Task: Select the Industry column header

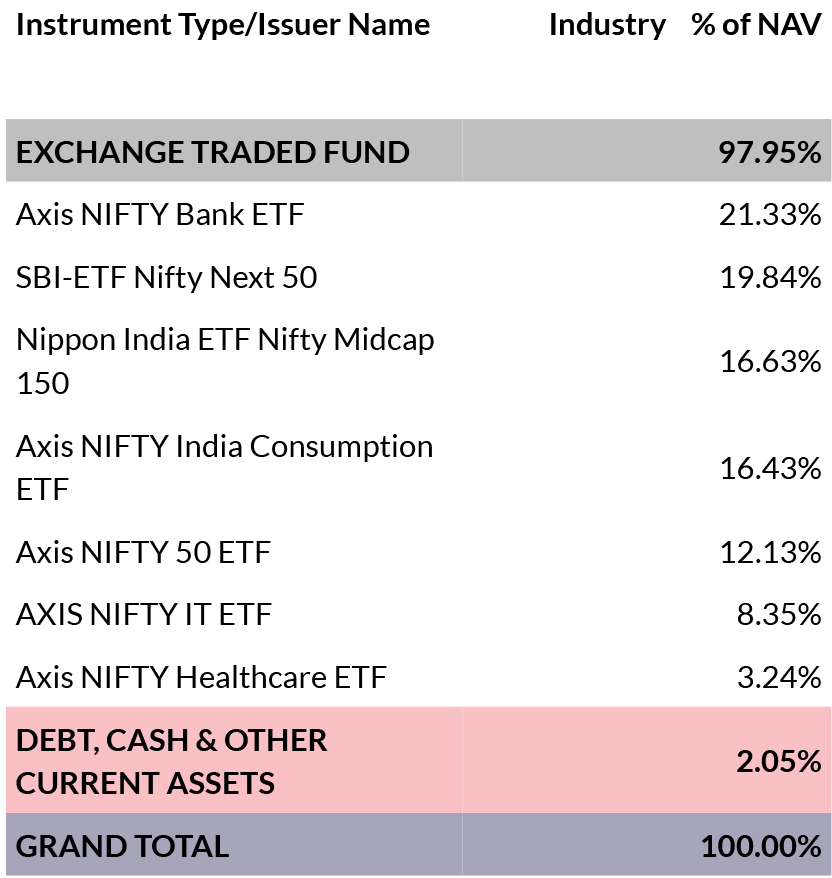Action: click(x=607, y=25)
